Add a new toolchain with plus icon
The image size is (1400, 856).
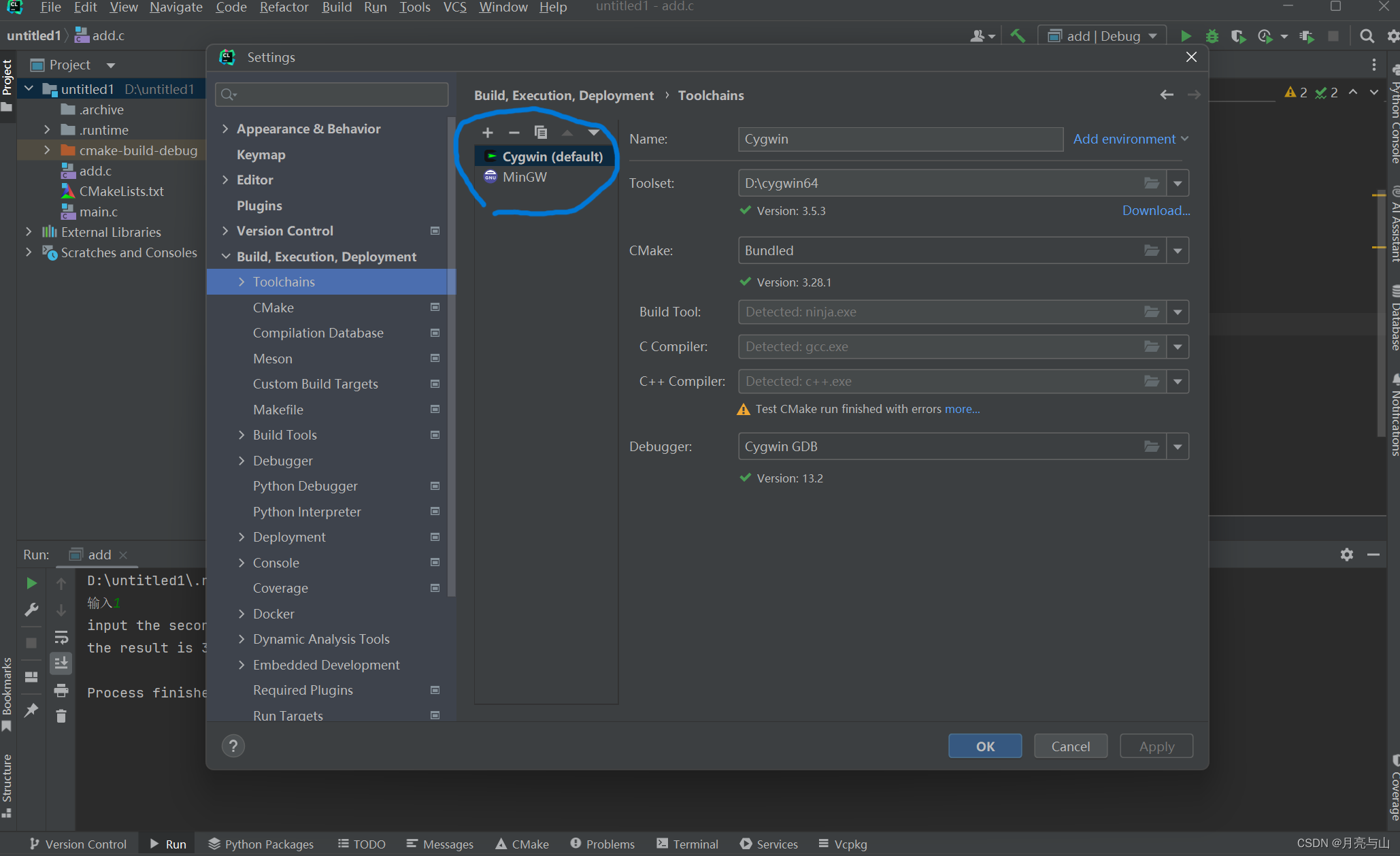click(487, 133)
